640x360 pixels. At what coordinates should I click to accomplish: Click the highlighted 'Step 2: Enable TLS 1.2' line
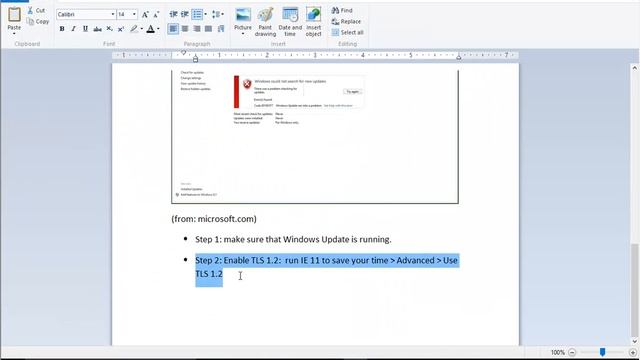(327, 267)
